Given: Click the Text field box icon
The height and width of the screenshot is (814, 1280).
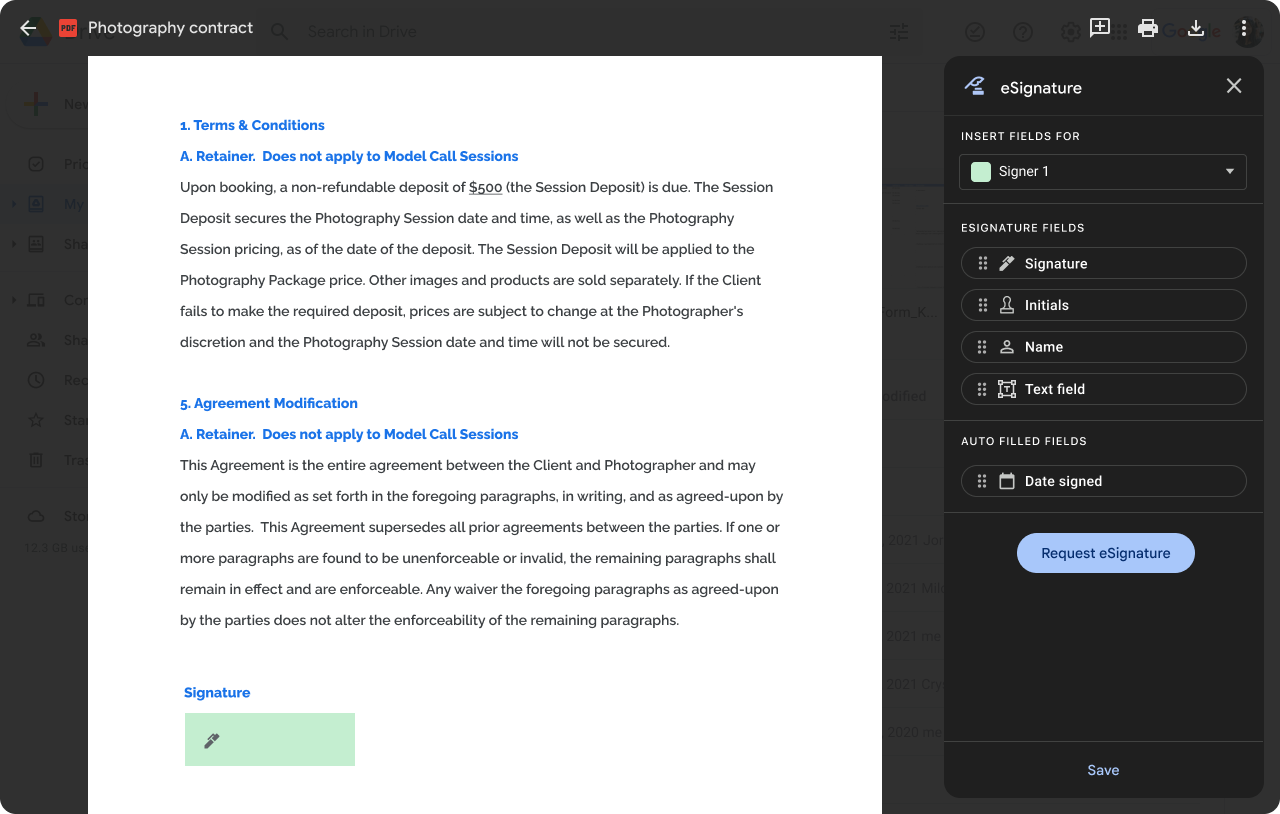Looking at the screenshot, I should pos(1007,389).
